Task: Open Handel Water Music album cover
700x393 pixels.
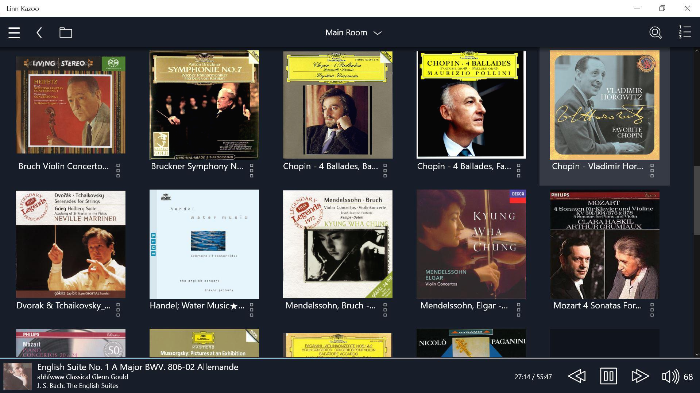Action: point(204,244)
